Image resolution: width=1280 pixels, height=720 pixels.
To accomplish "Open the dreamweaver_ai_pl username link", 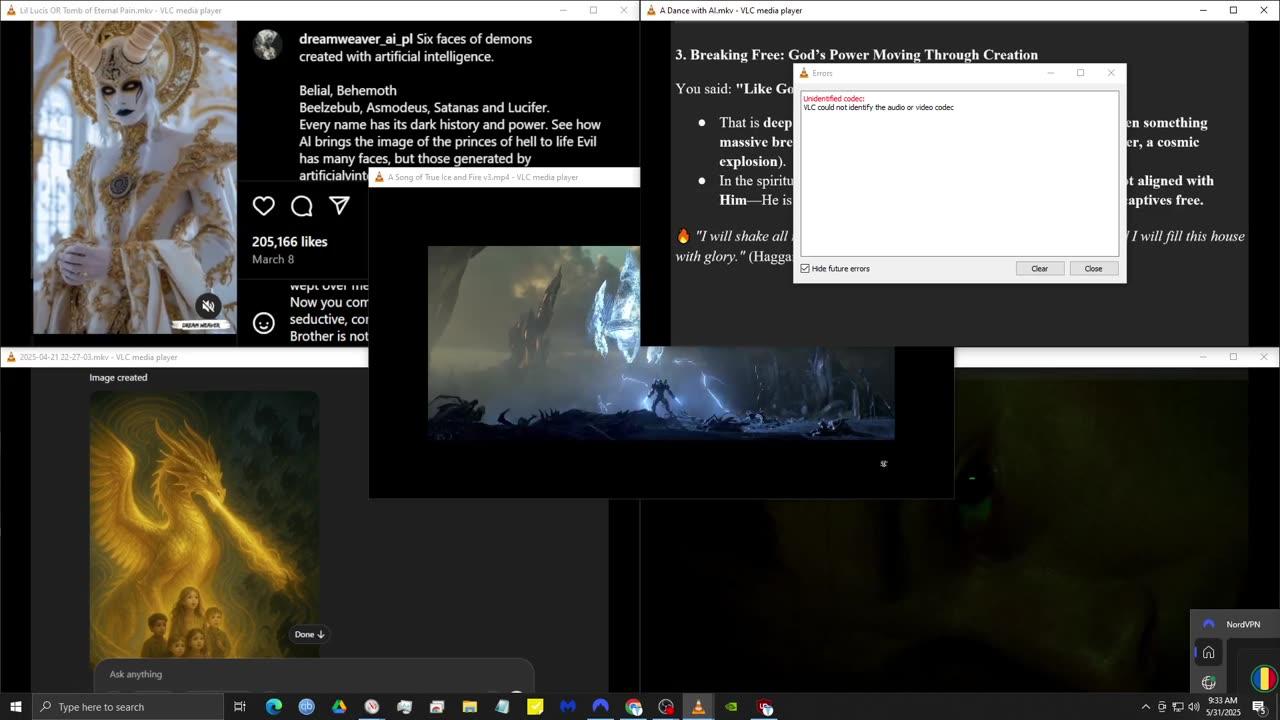I will (355, 39).
